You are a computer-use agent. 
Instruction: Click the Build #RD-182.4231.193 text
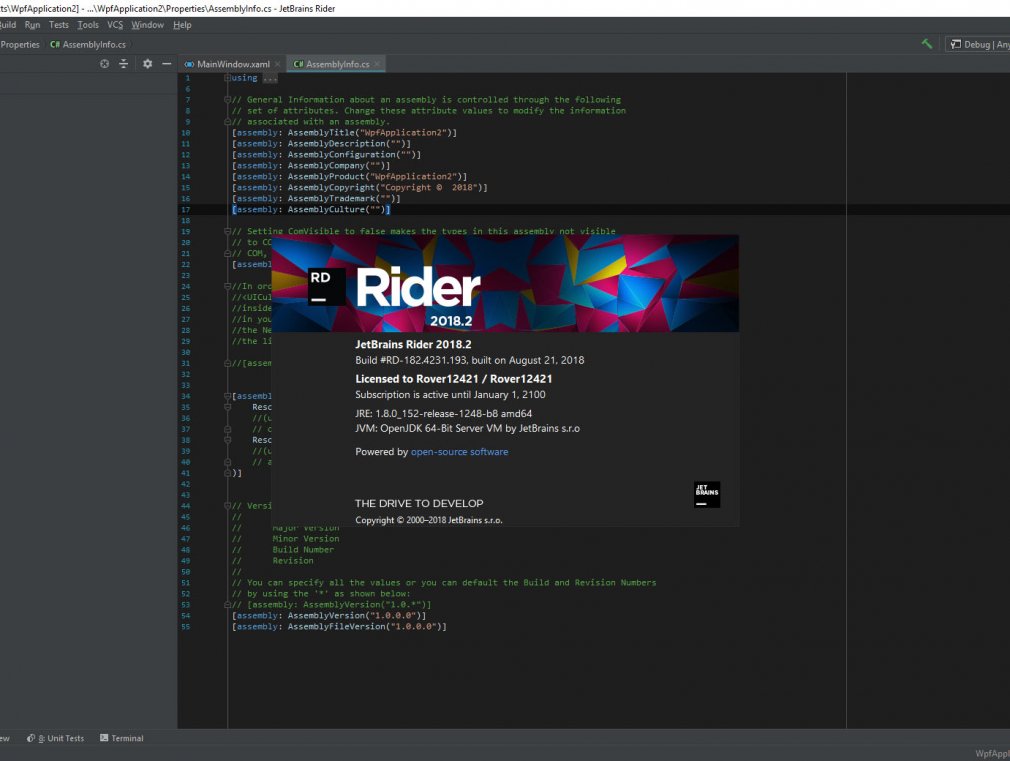coord(470,360)
